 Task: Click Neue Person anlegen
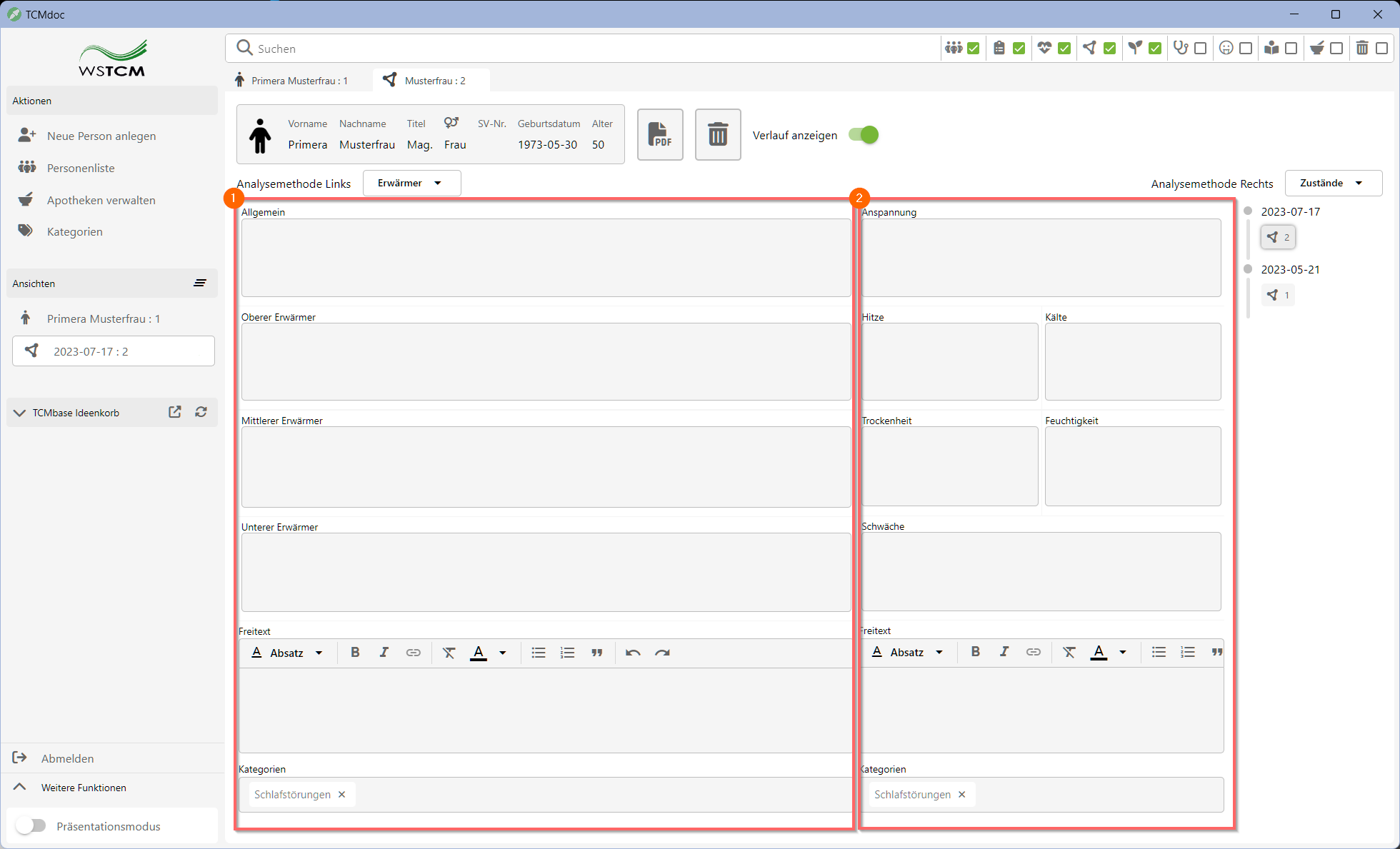[x=101, y=136]
